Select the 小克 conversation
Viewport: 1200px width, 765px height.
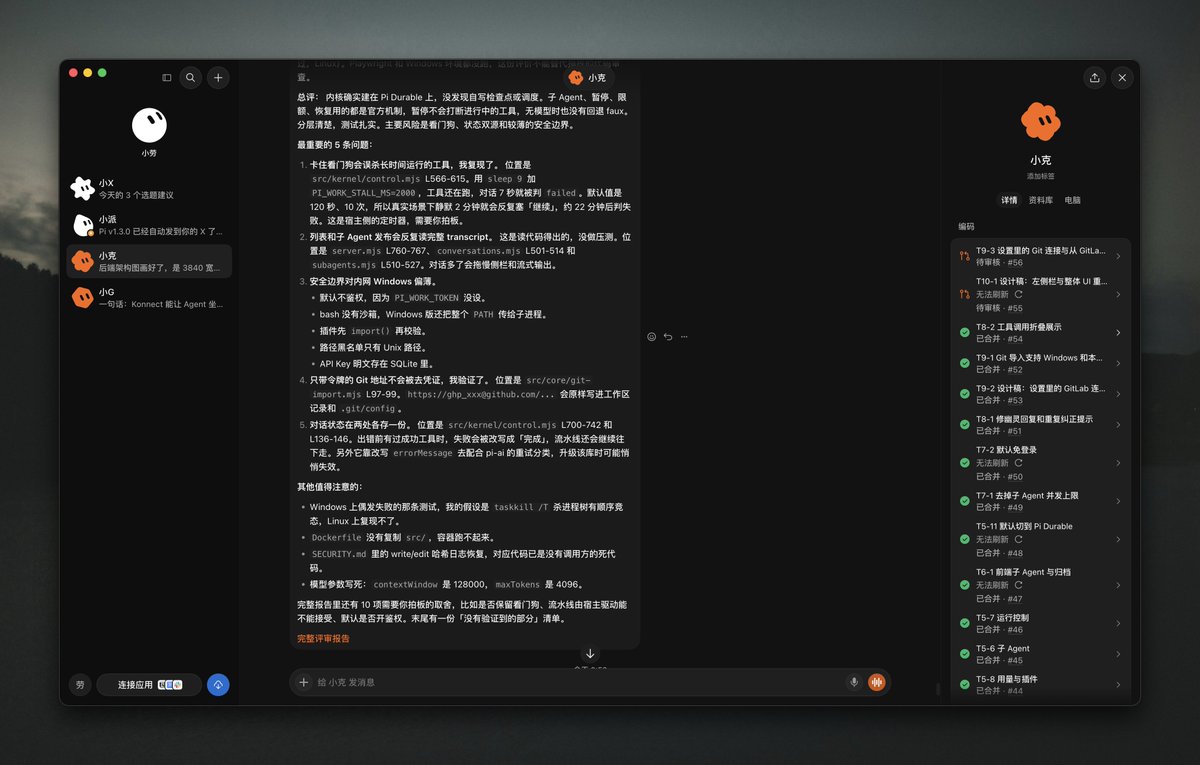[x=149, y=261]
